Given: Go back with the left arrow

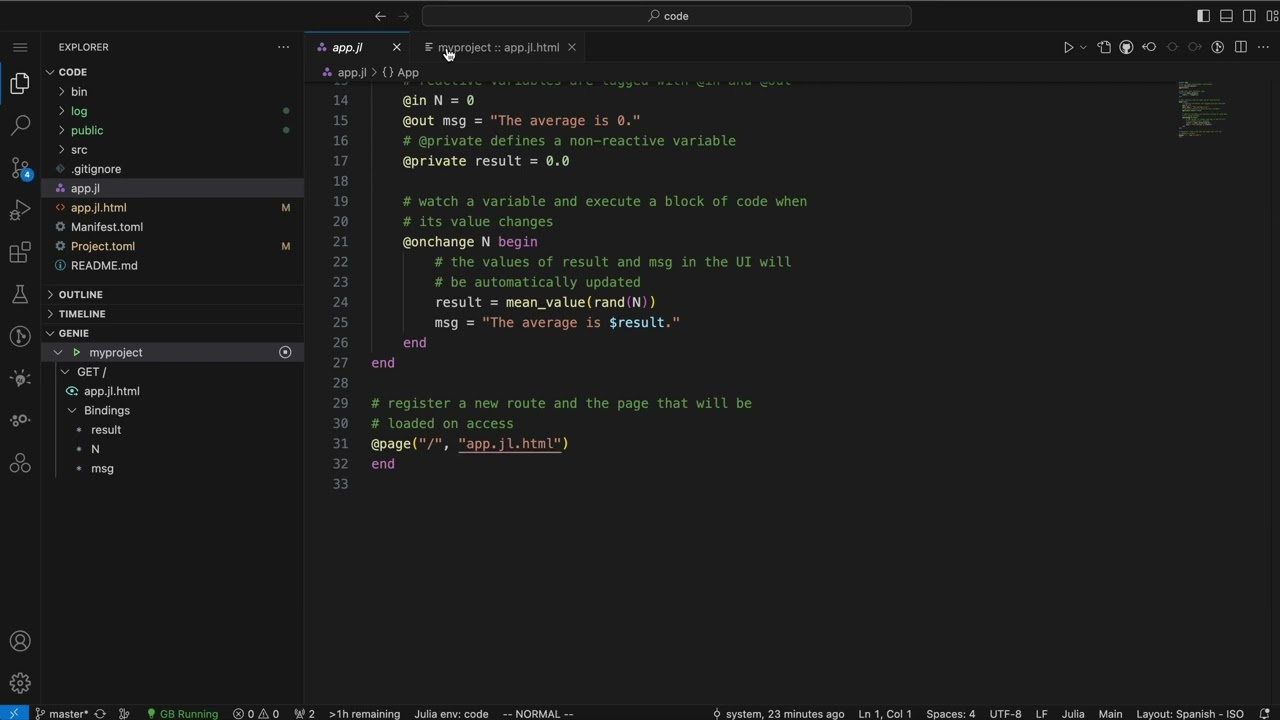Looking at the screenshot, I should pos(380,16).
